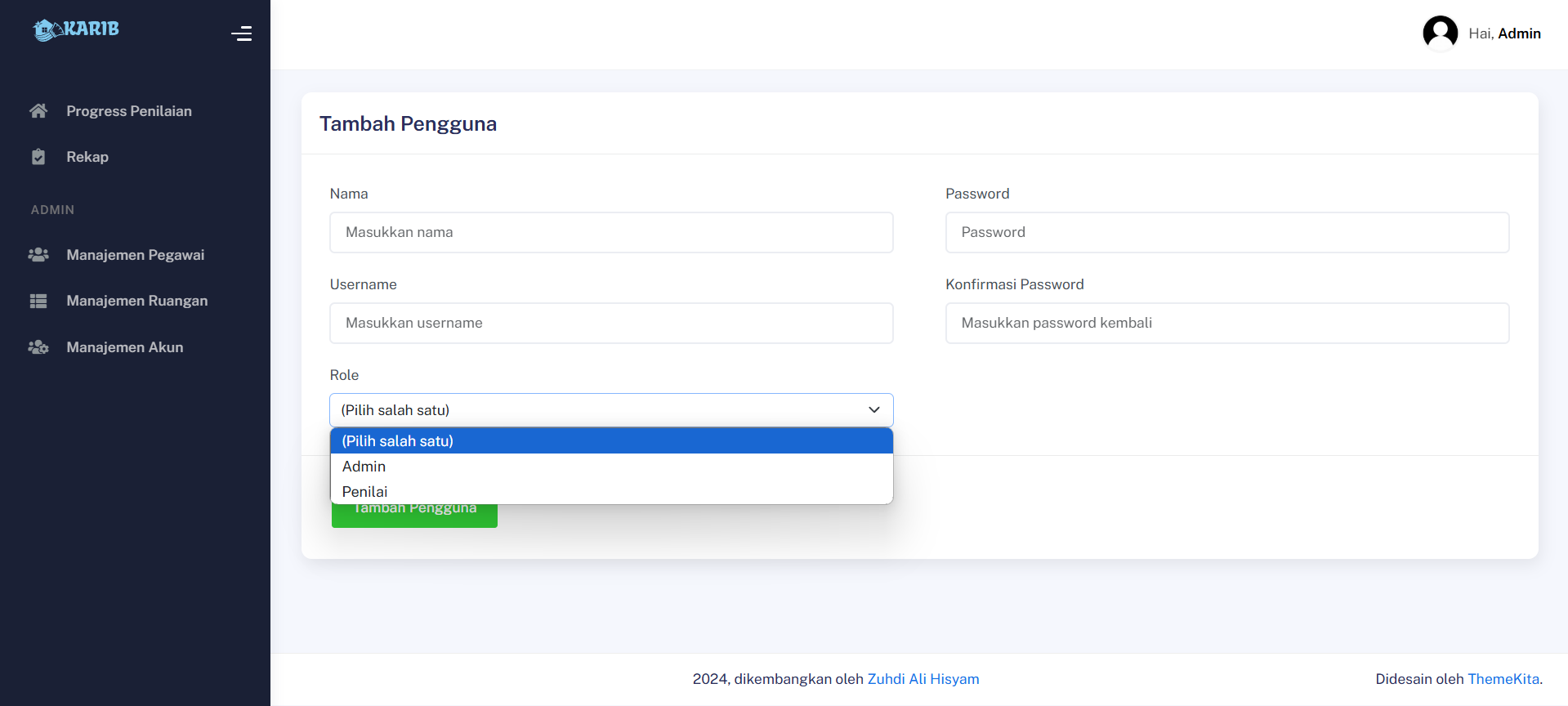Select the Admin role option
Image resolution: width=1568 pixels, height=706 pixels.
coord(364,467)
